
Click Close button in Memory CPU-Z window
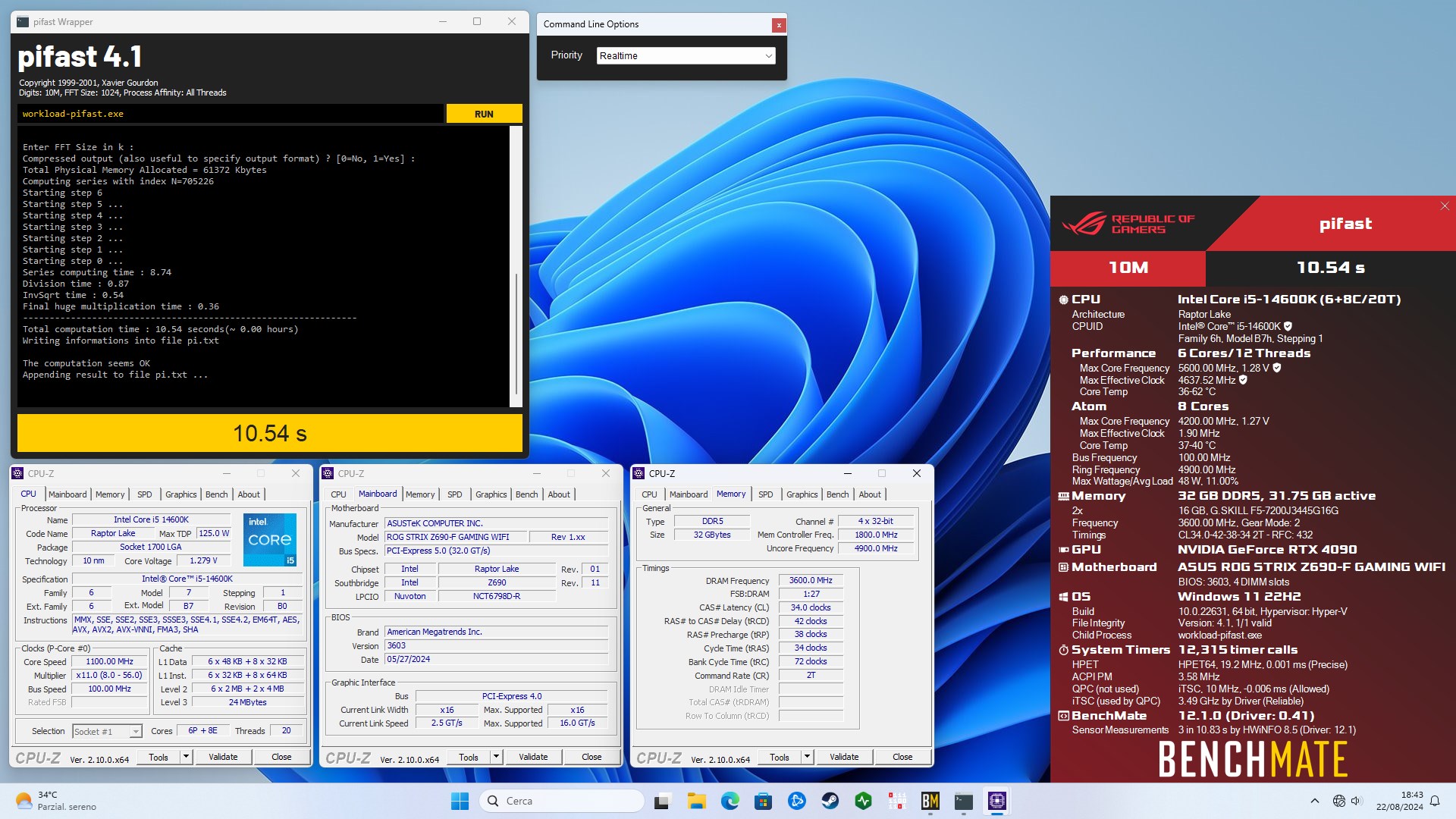click(902, 757)
